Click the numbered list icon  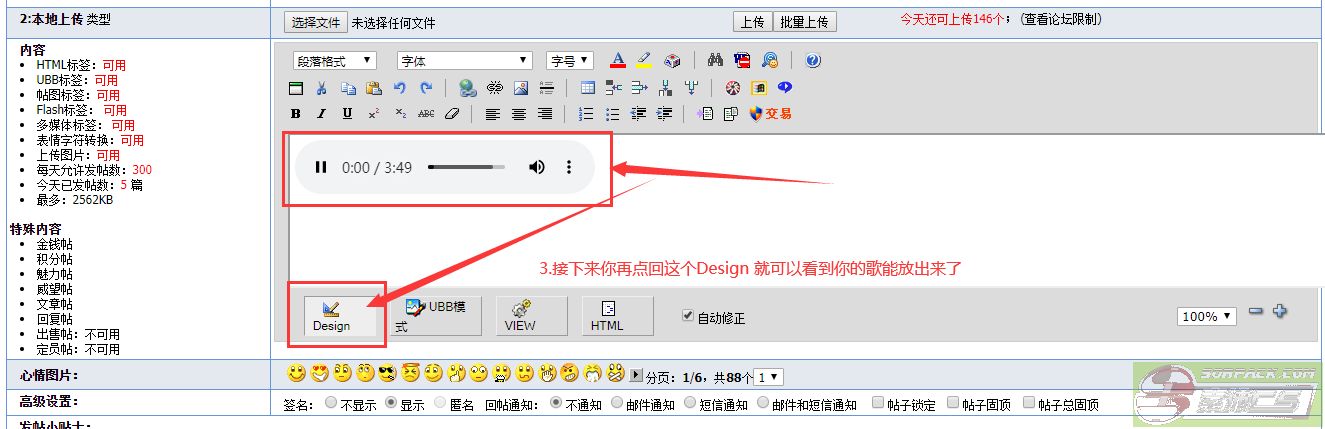click(x=587, y=114)
